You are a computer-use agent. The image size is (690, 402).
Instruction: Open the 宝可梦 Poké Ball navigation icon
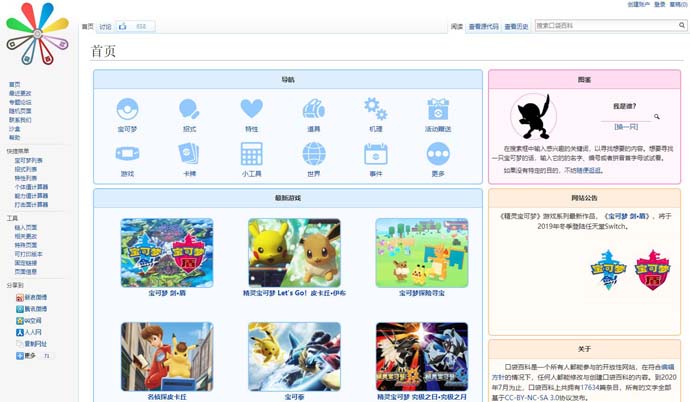[127, 109]
